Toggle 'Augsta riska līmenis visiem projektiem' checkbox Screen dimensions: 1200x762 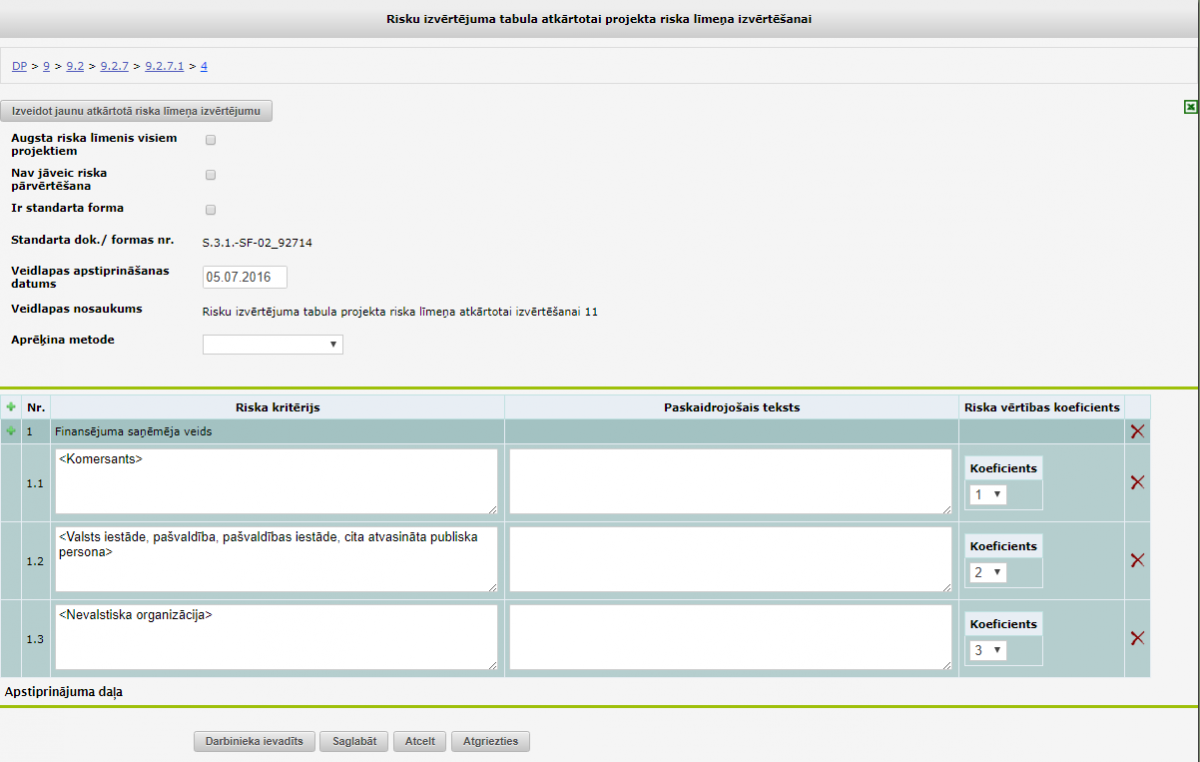[211, 140]
